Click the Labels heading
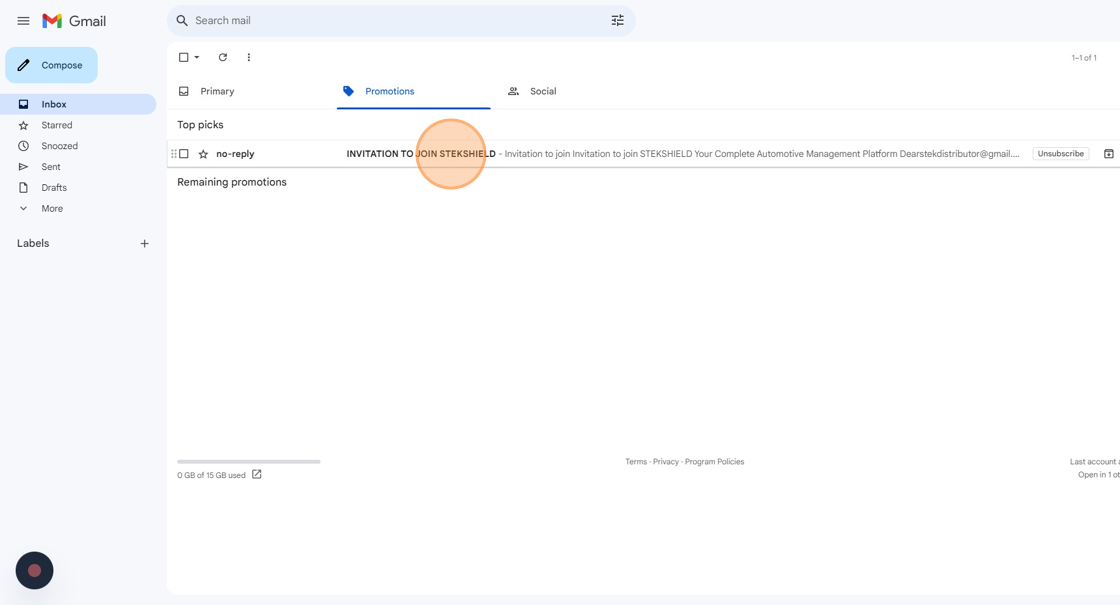 [33, 244]
